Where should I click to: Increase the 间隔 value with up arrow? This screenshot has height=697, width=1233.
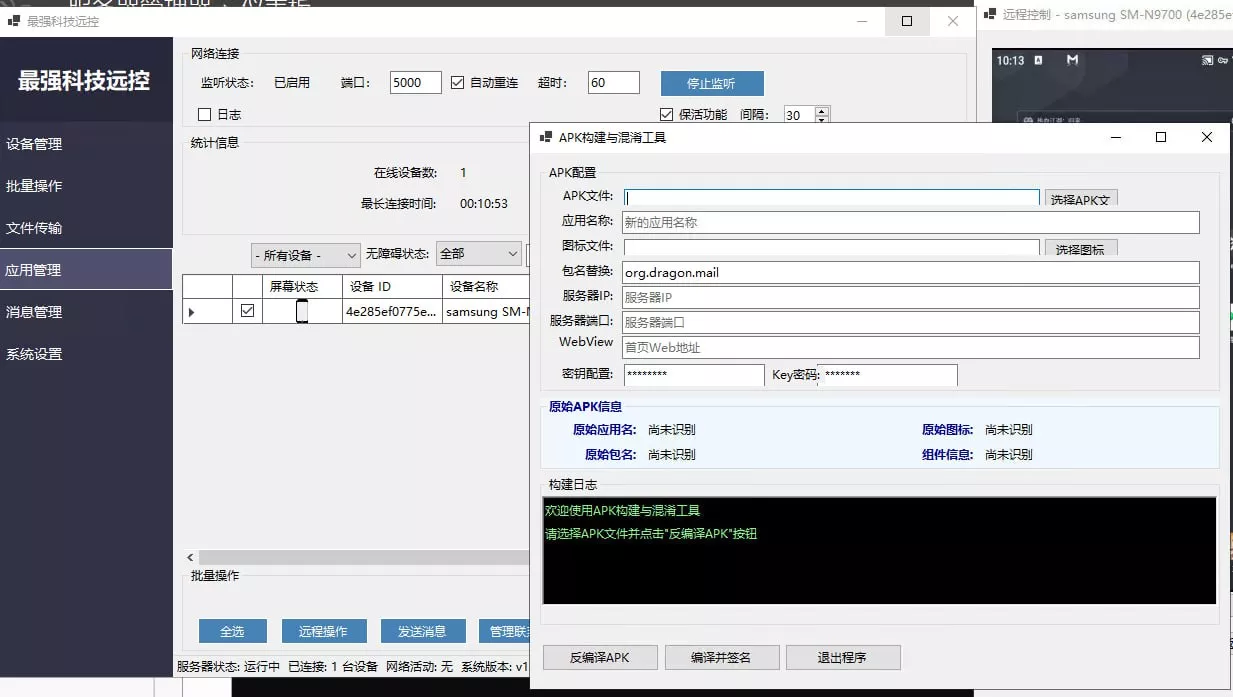coord(822,110)
